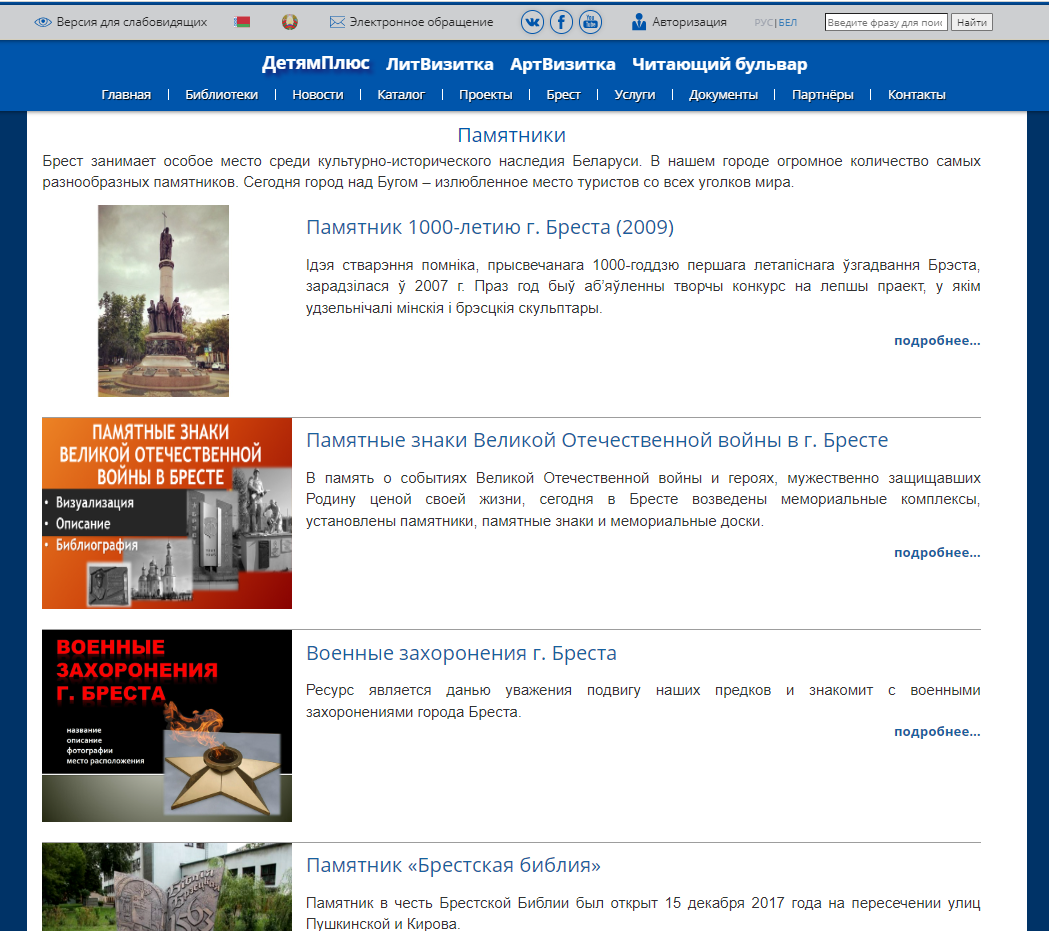Open the Каталог menu item

401,95
